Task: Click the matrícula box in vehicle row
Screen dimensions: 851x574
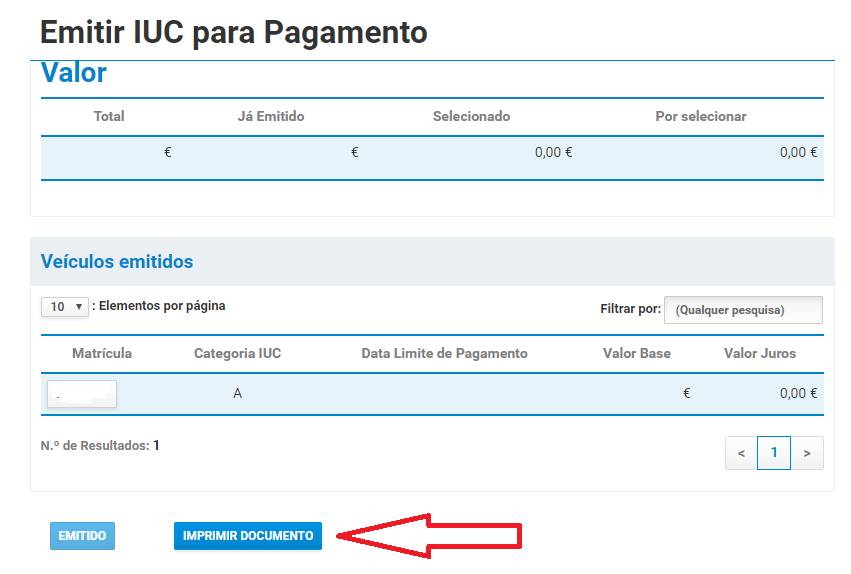Action: click(82, 394)
